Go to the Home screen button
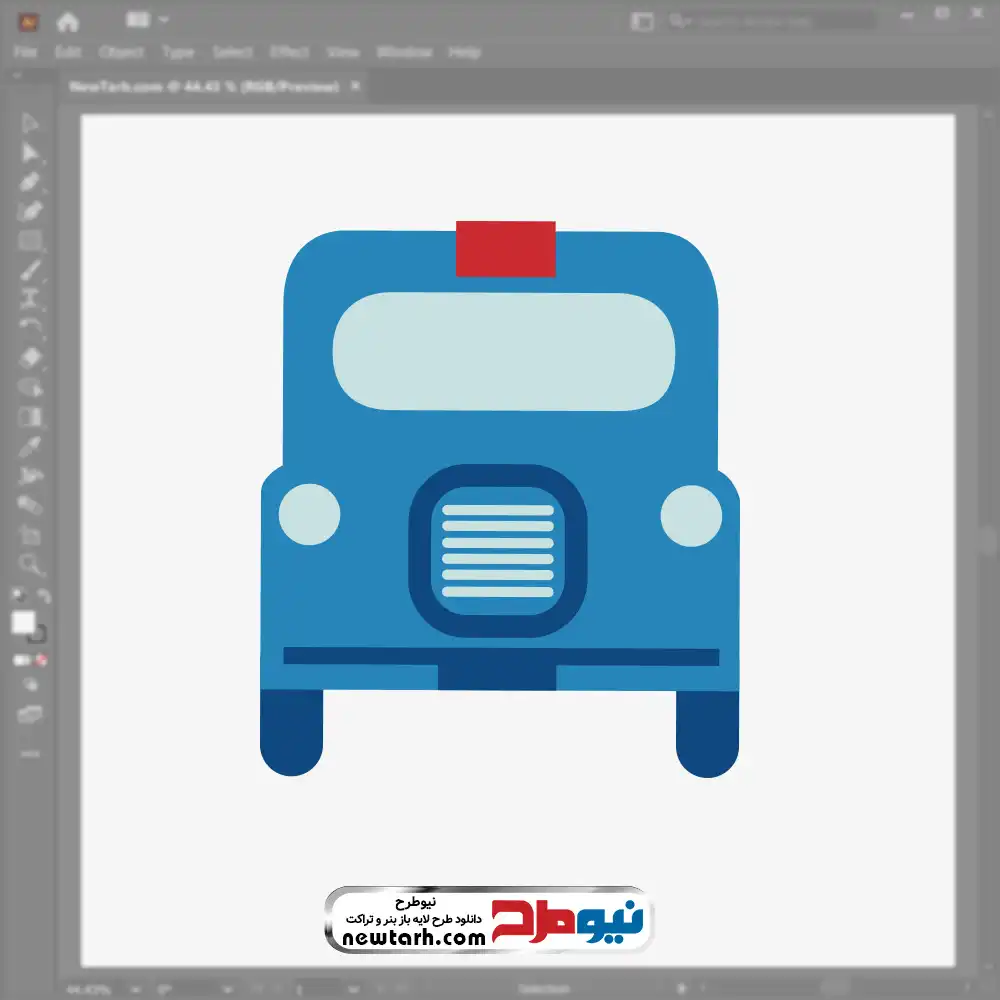This screenshot has width=1000, height=1000. click(67, 21)
